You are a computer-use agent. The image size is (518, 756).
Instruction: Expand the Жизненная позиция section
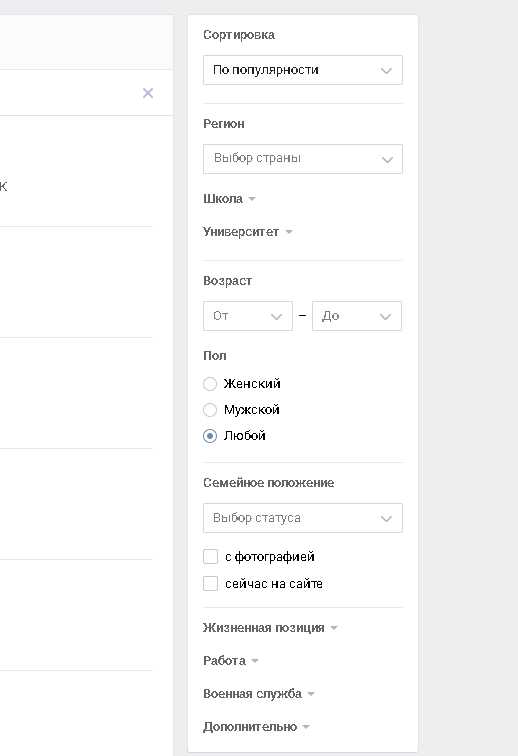(x=270, y=628)
